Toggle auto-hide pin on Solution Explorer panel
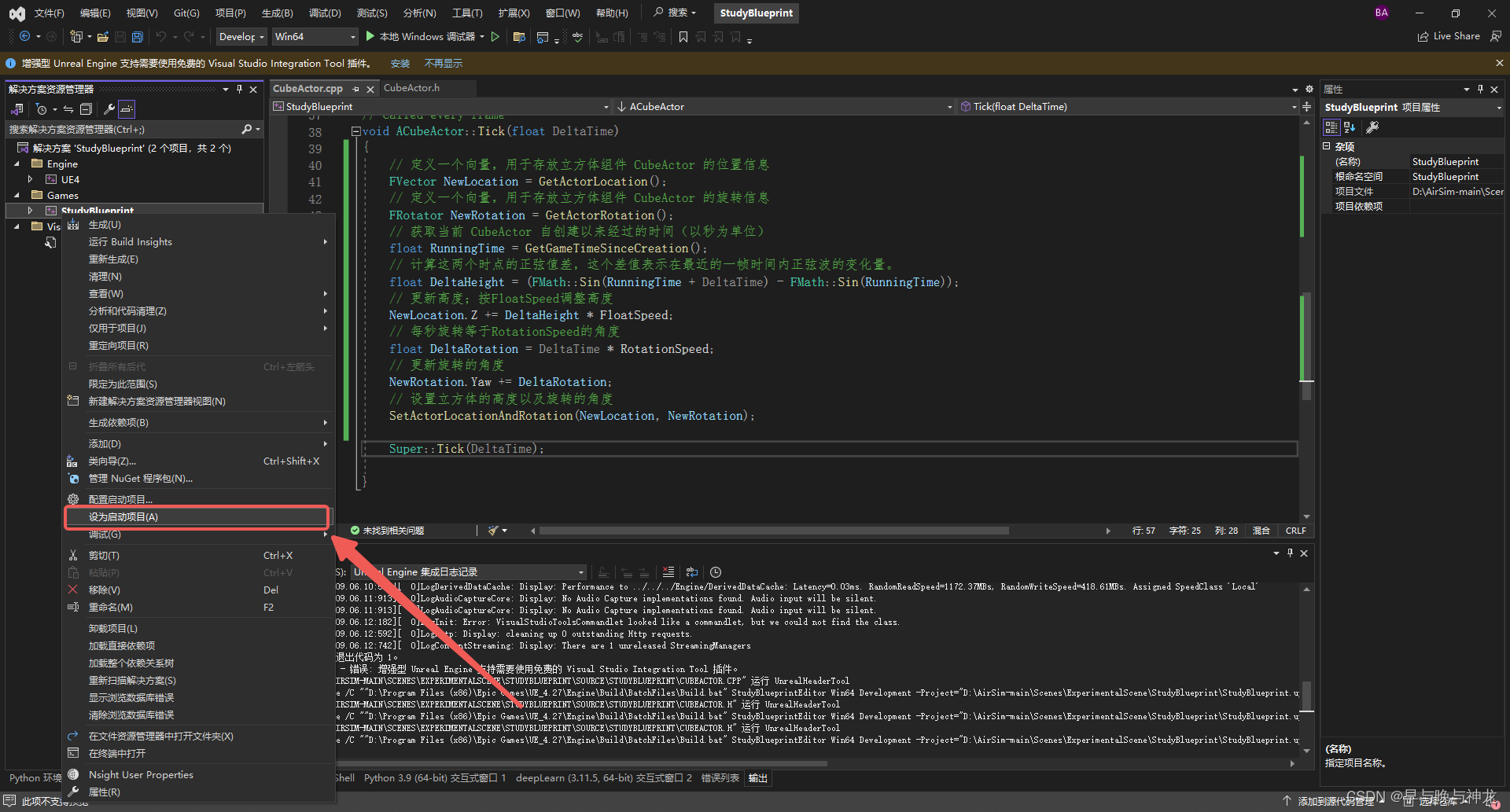The image size is (1510, 812). pos(240,89)
